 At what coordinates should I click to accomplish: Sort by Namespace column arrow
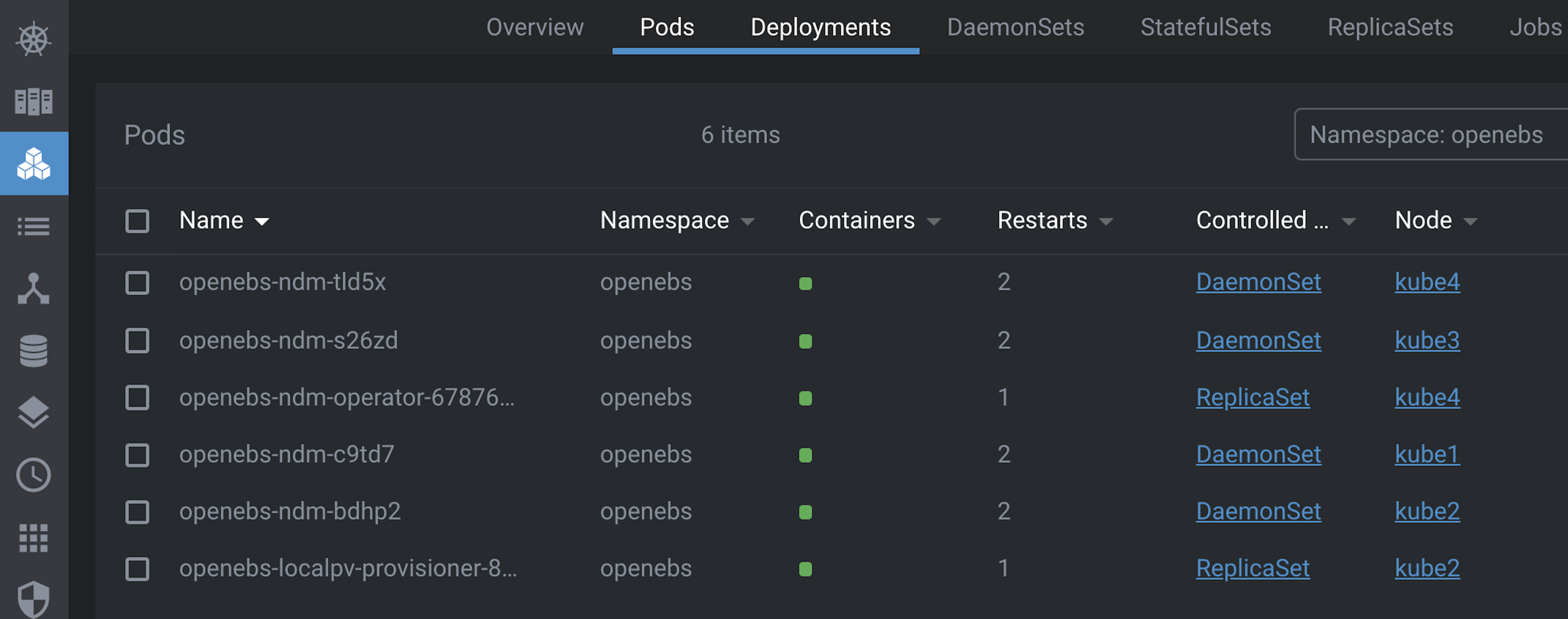point(748,221)
